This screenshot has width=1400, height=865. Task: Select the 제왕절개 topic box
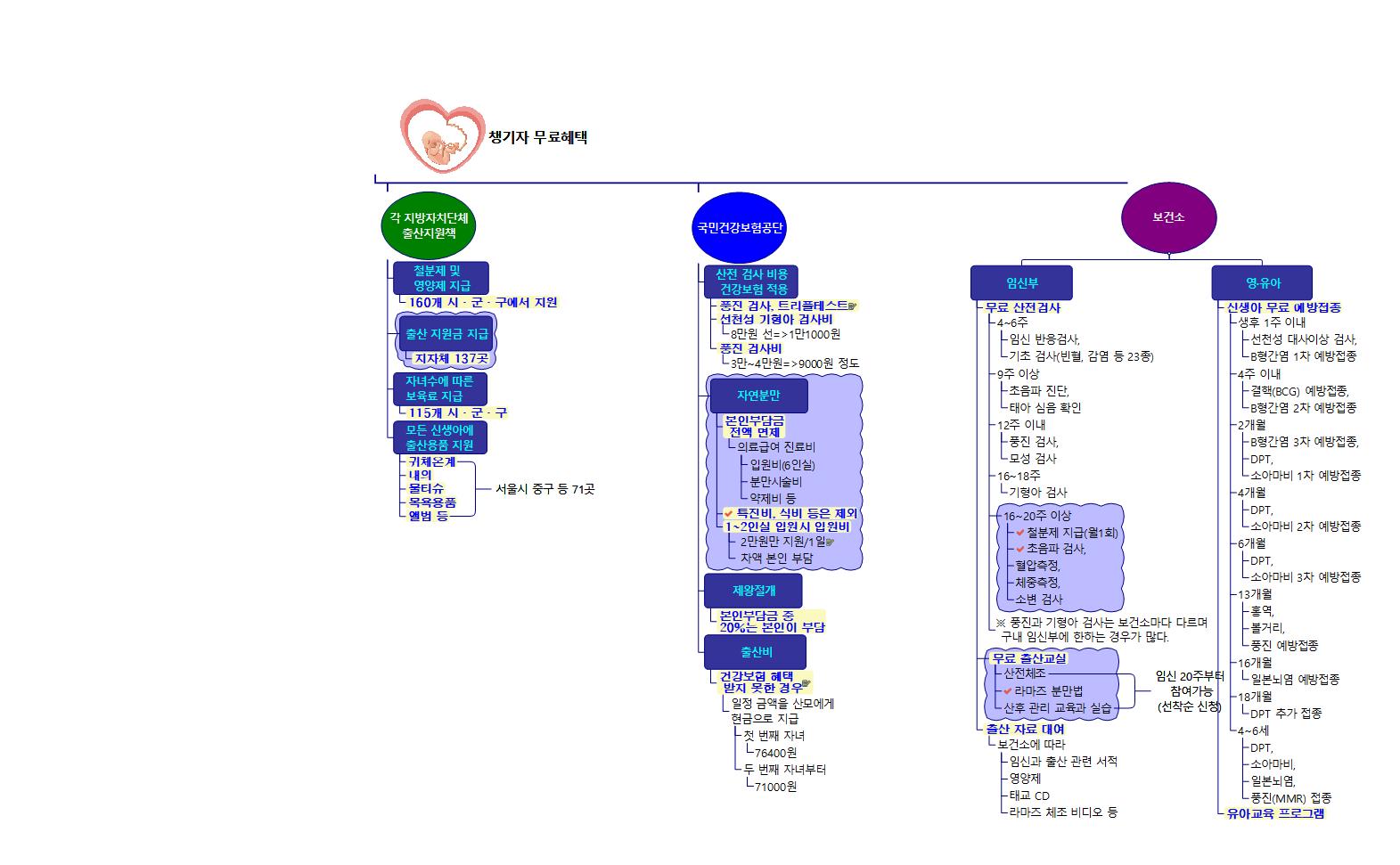tap(753, 591)
